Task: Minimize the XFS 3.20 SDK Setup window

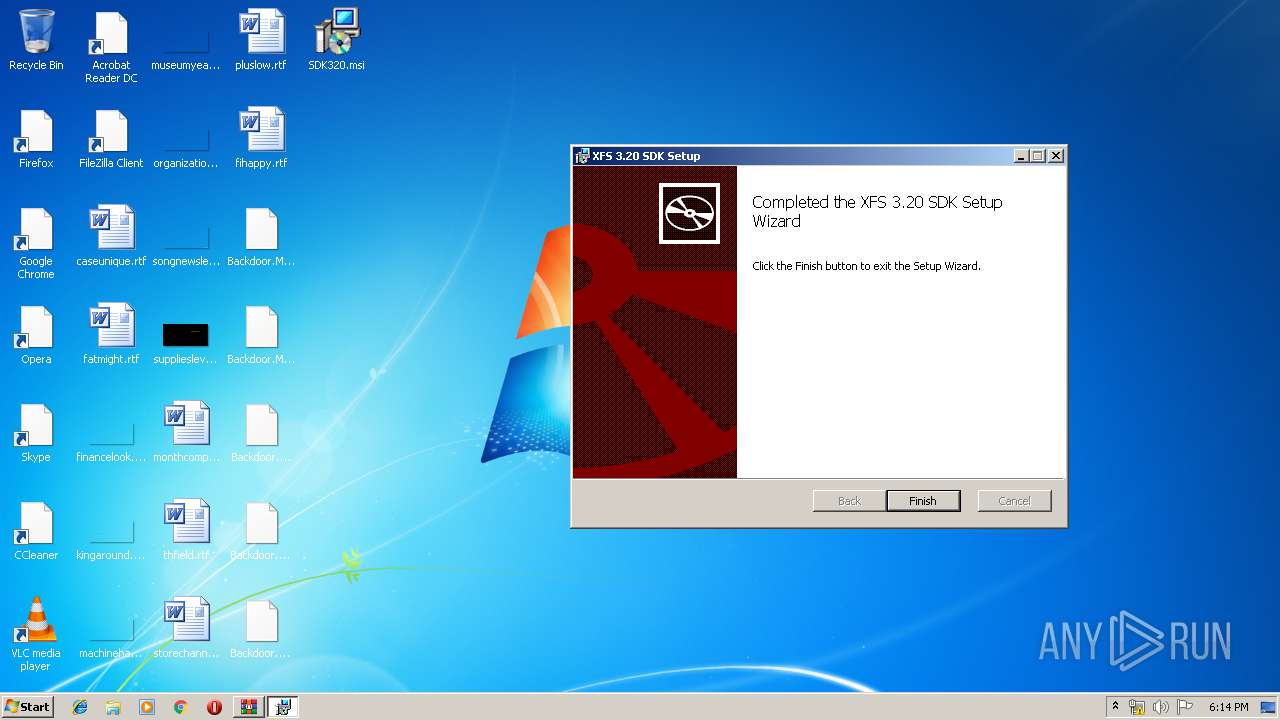Action: 1021,156
